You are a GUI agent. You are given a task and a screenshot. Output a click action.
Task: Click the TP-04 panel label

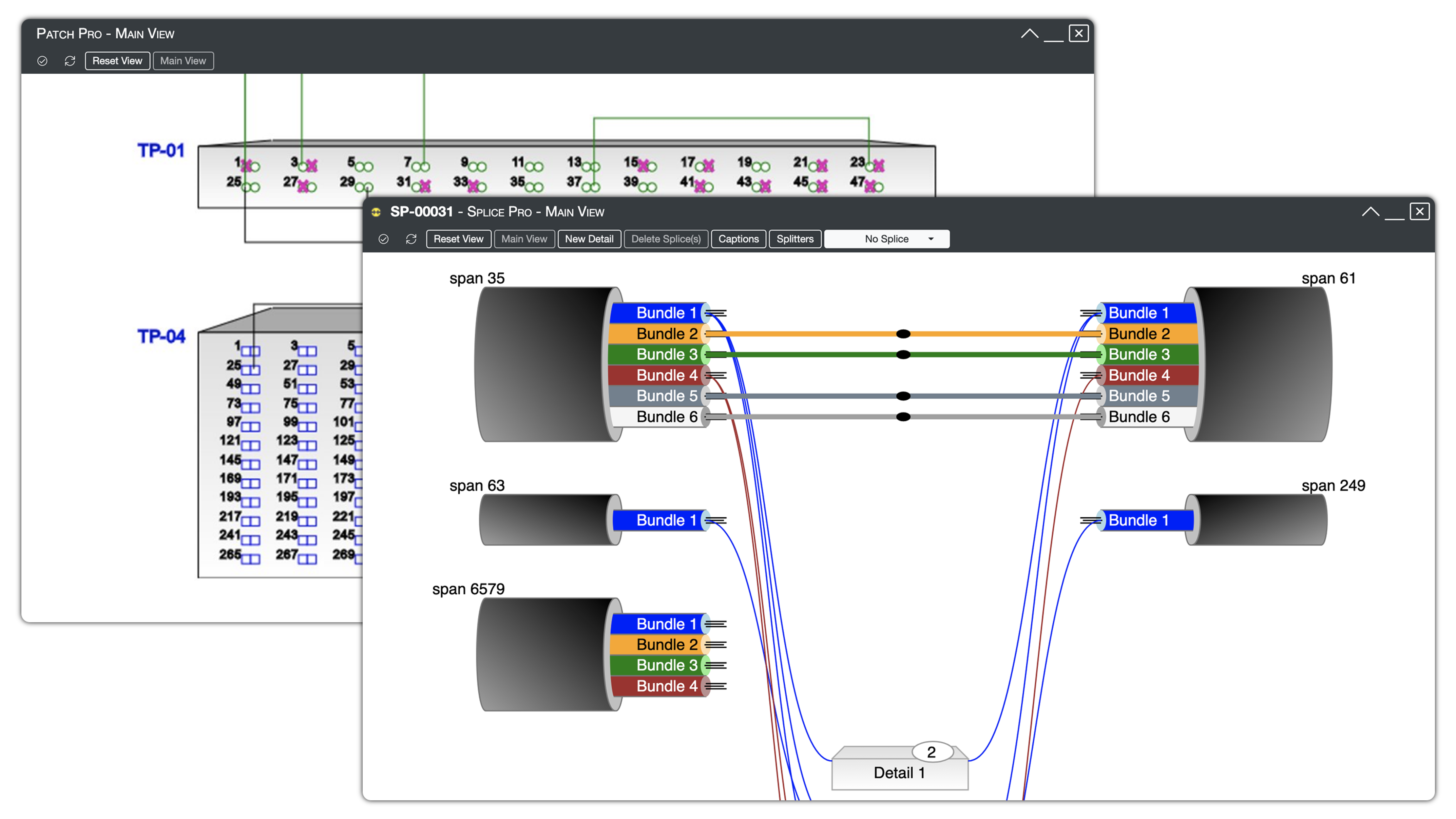[x=161, y=337]
